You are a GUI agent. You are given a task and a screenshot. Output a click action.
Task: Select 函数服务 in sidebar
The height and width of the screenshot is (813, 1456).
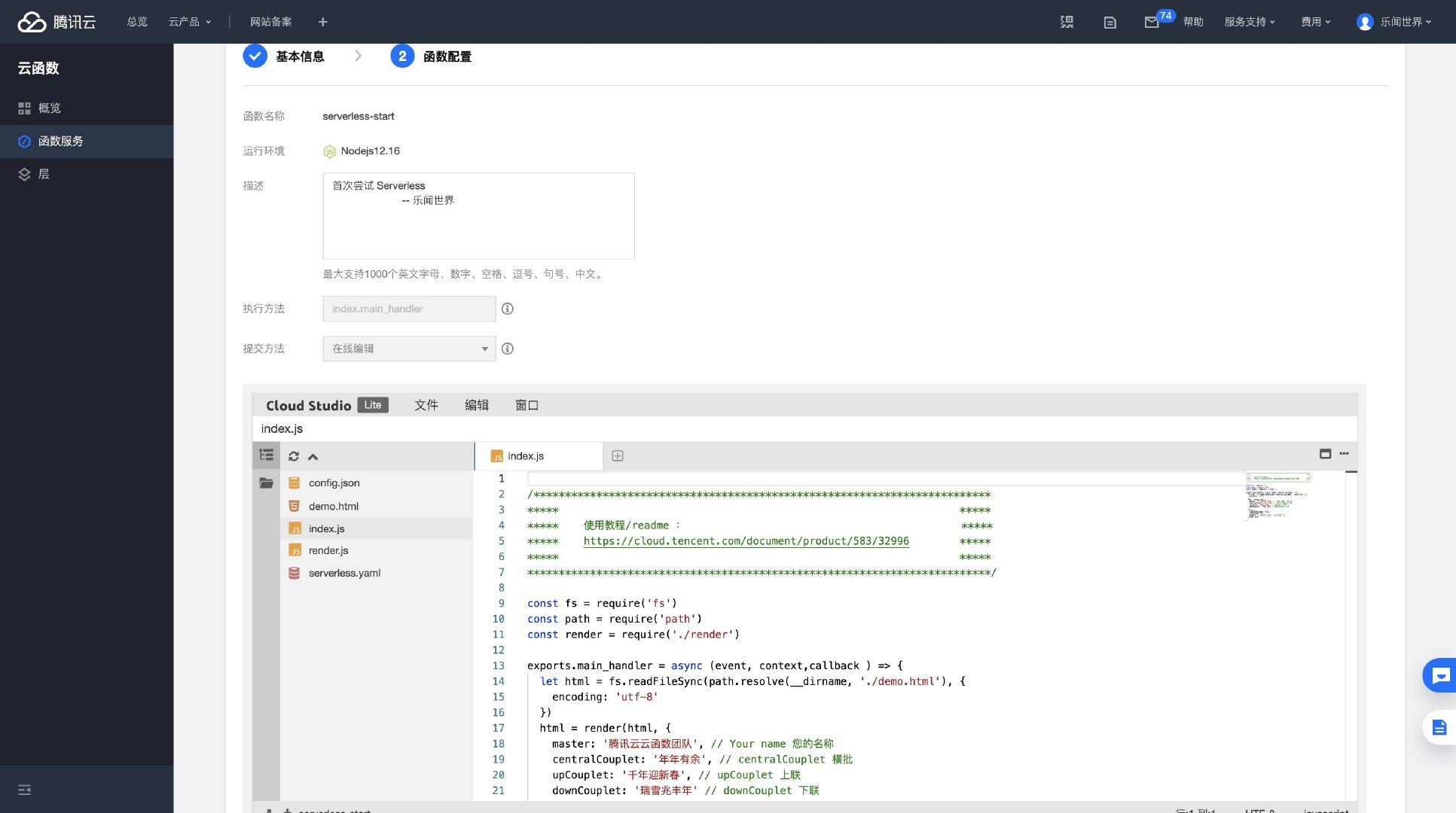point(87,142)
